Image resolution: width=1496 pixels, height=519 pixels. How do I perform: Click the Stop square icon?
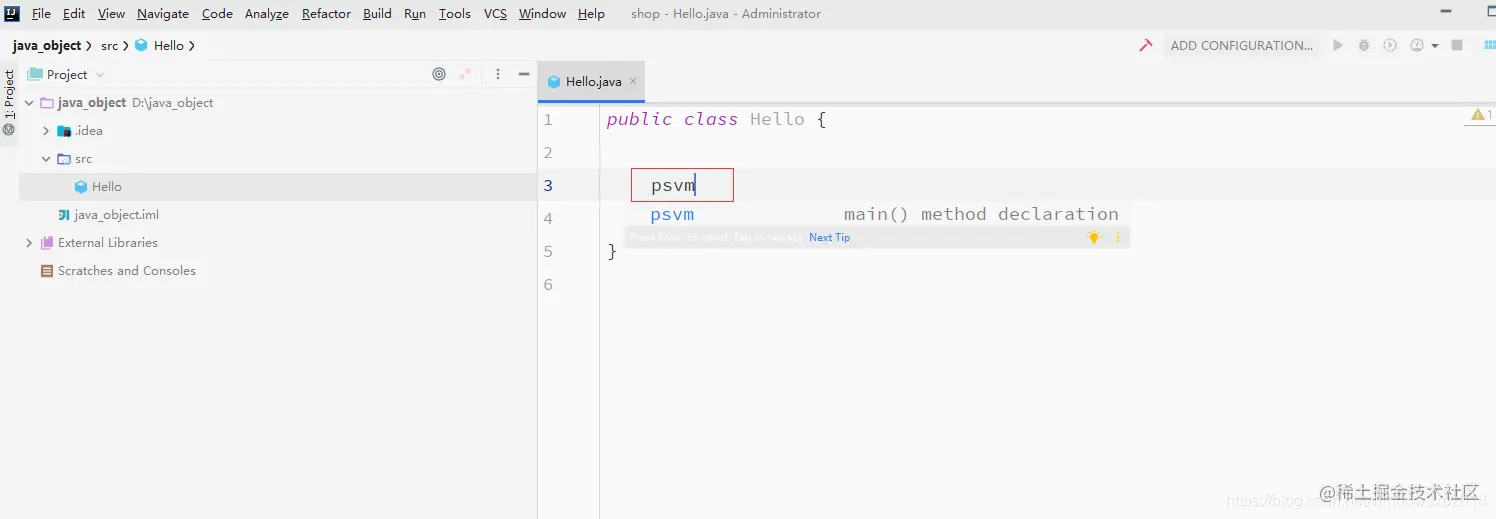[x=1457, y=45]
